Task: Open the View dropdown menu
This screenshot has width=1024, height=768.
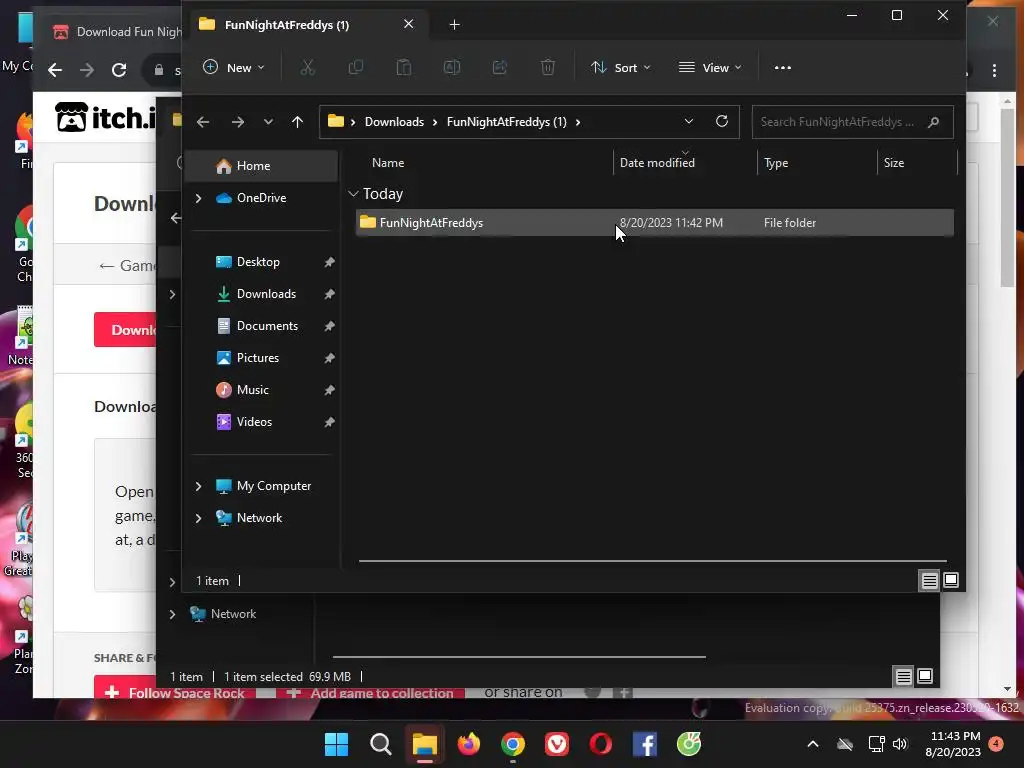Action: point(710,67)
